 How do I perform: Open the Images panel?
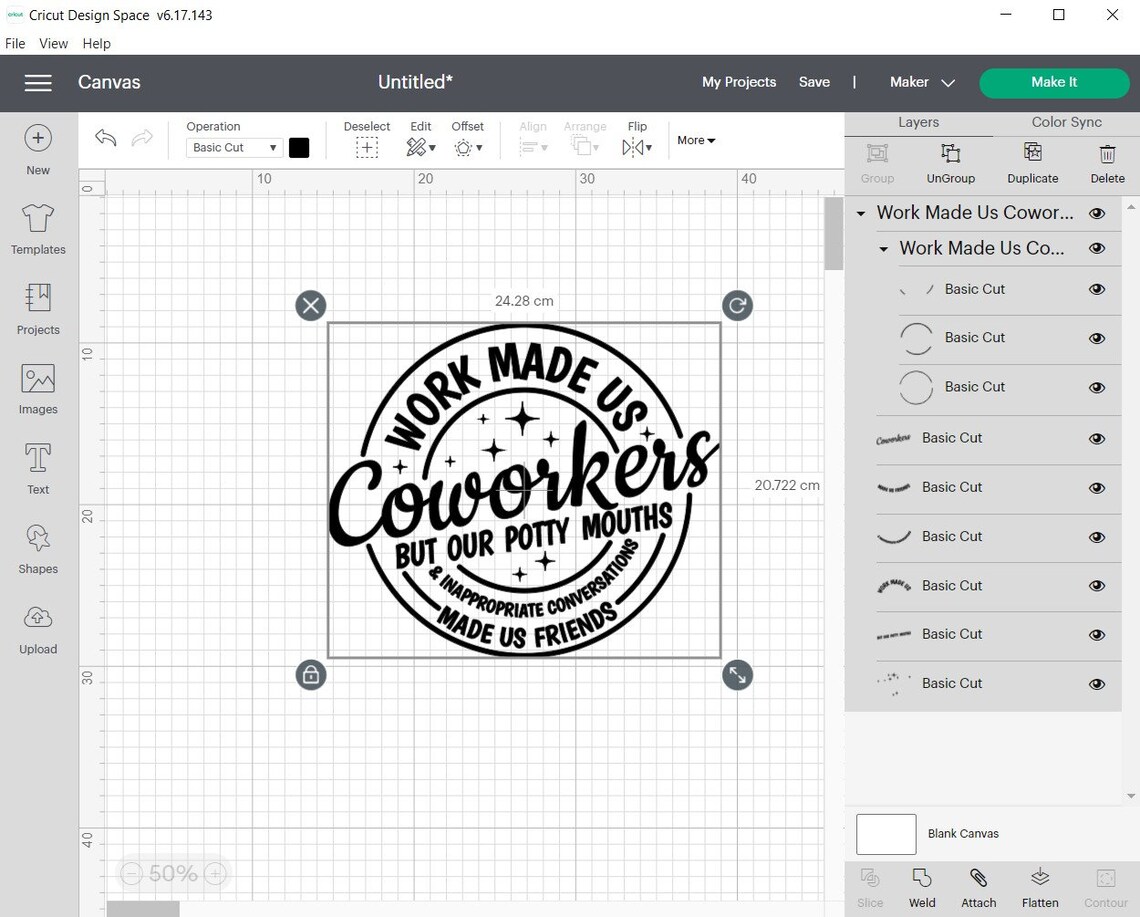[37, 388]
